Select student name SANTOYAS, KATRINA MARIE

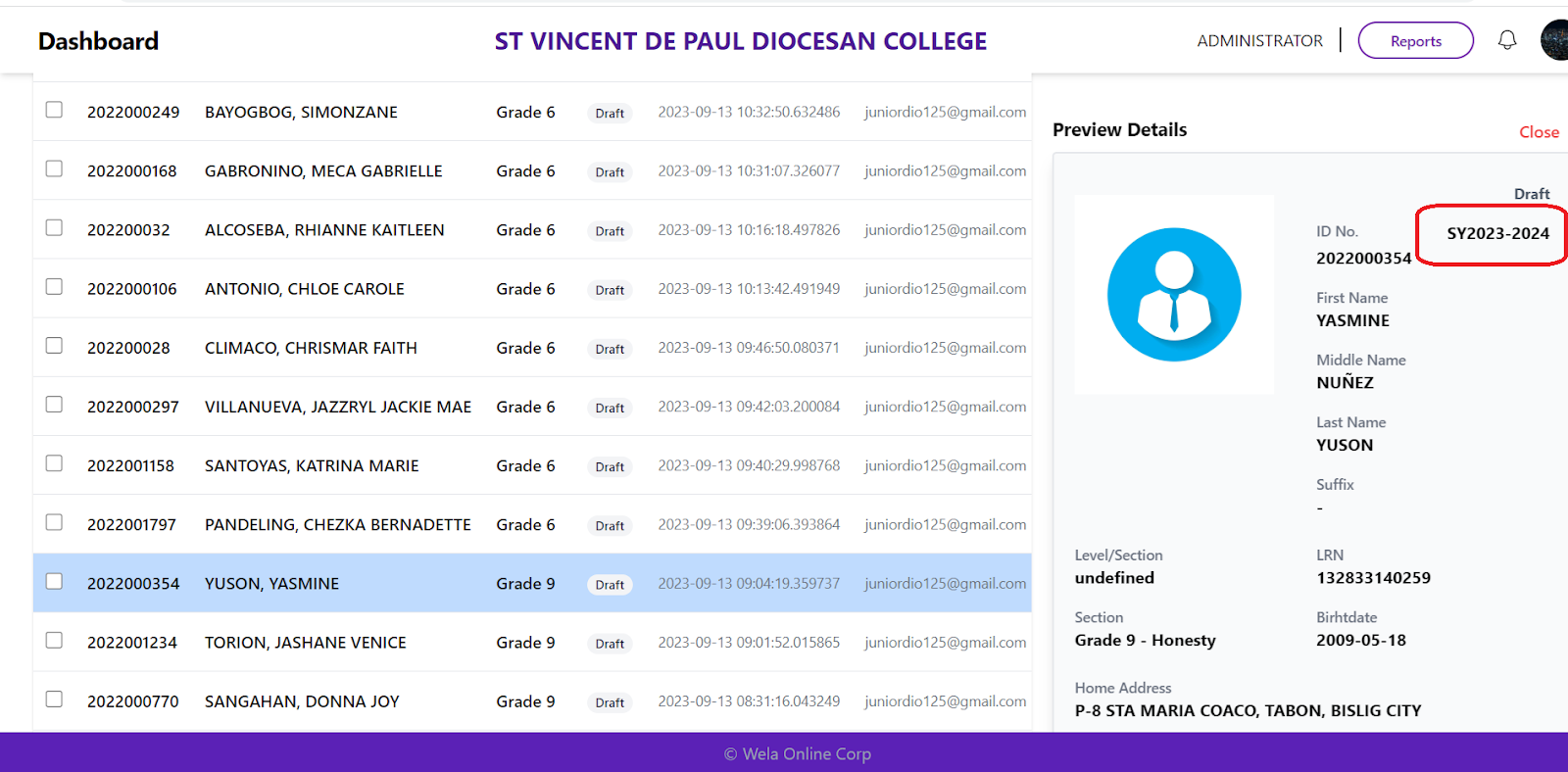[312, 465]
